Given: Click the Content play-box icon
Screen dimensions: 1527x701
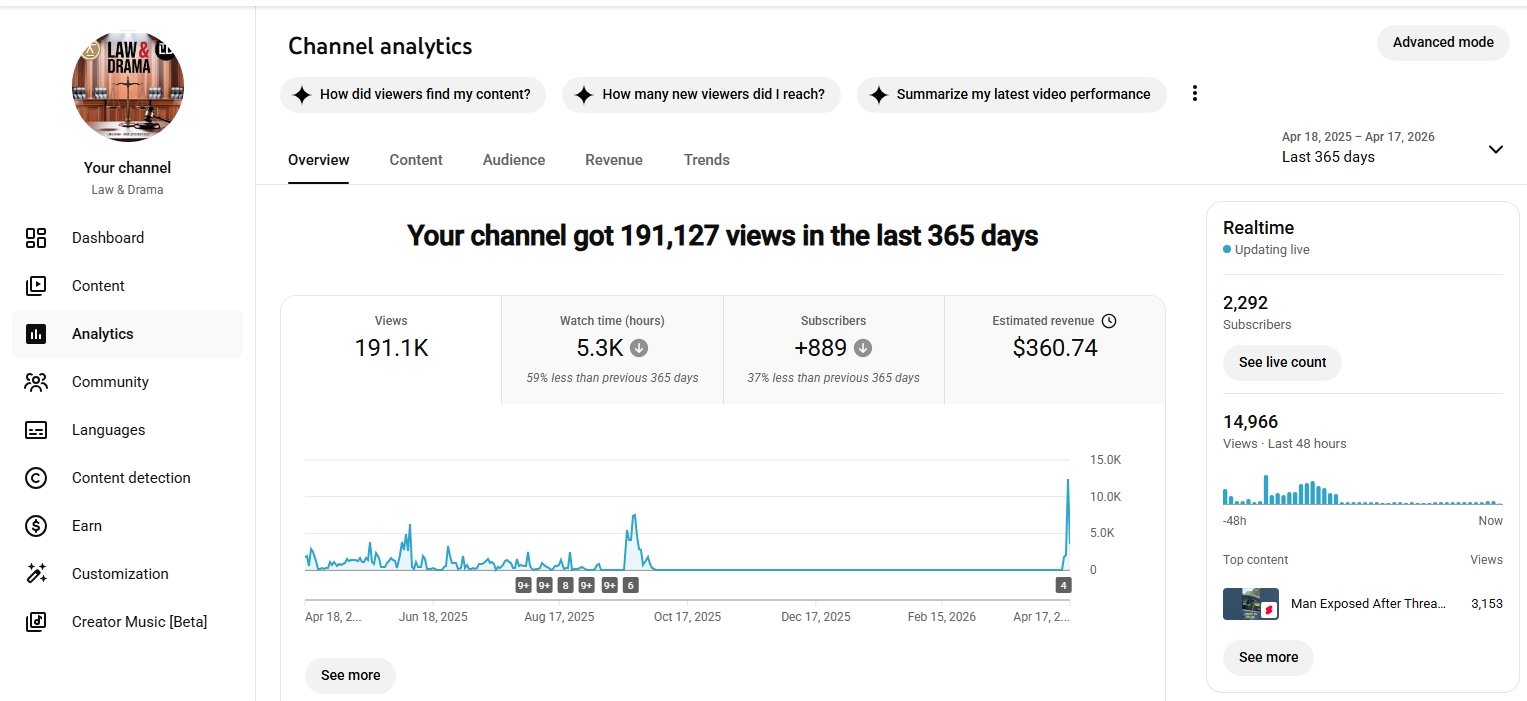Looking at the screenshot, I should (36, 286).
